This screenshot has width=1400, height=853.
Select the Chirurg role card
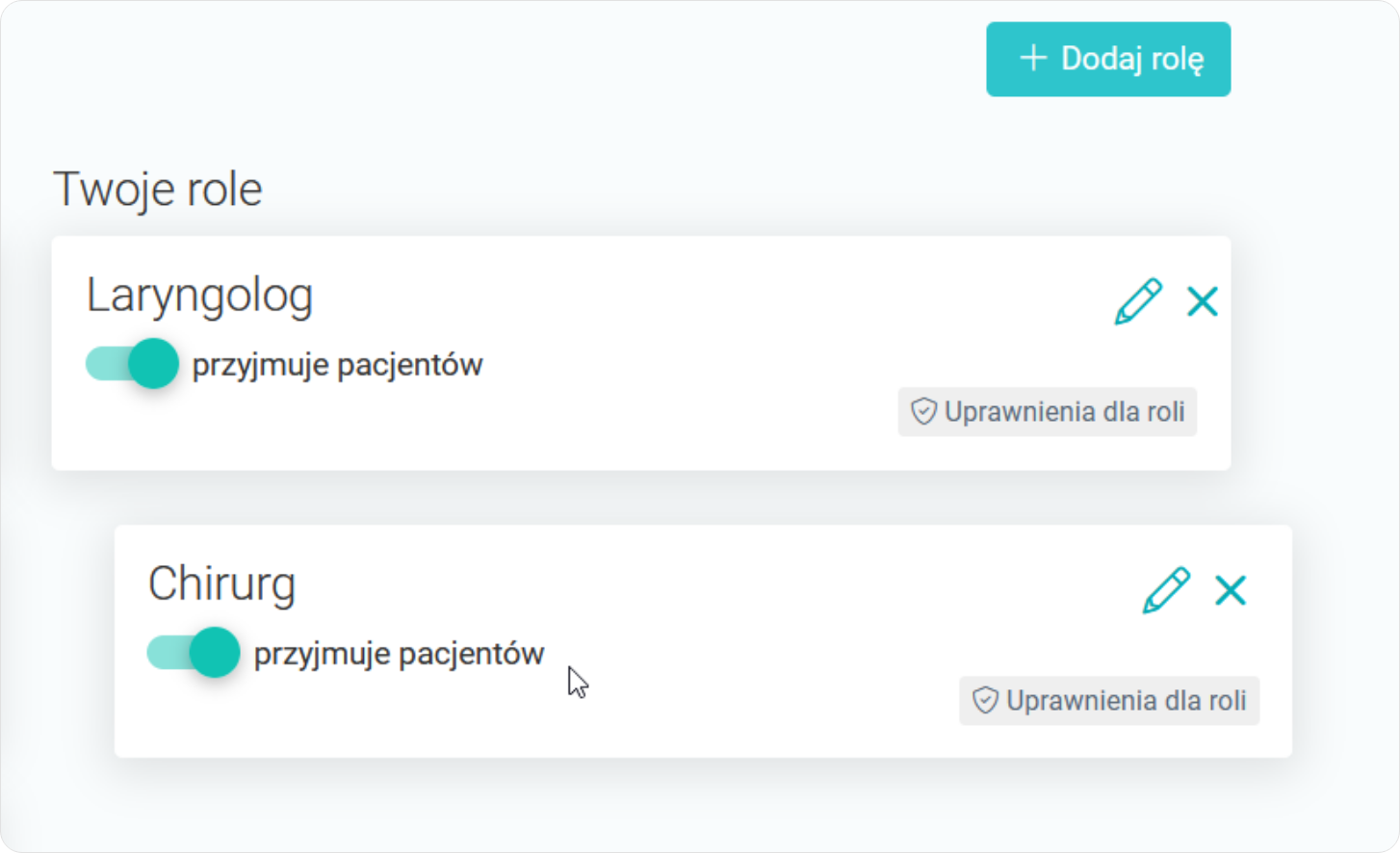pos(703,642)
